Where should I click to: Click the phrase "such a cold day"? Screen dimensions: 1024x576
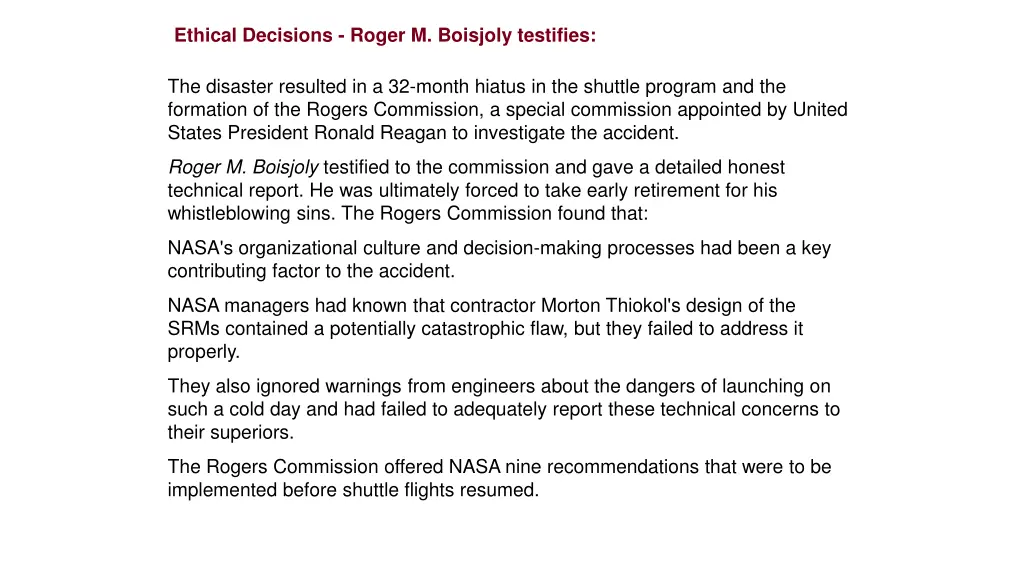227,409
